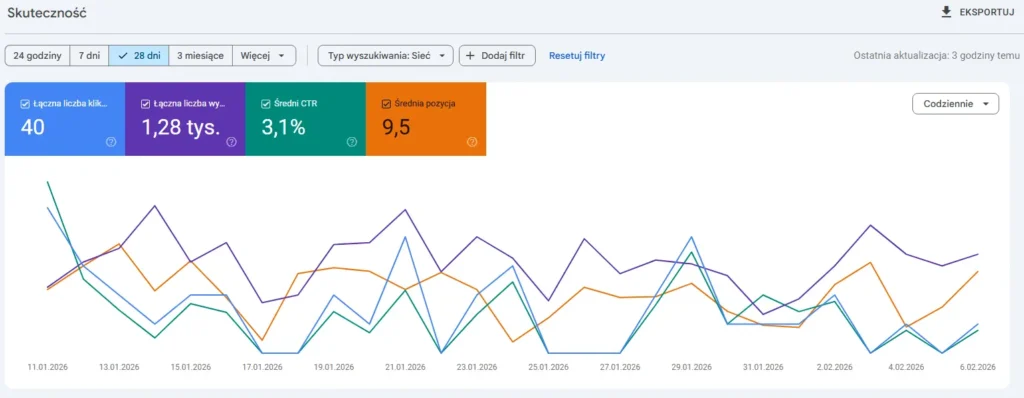
Task: Expand the Codziennie interval dropdown
Action: [x=955, y=103]
